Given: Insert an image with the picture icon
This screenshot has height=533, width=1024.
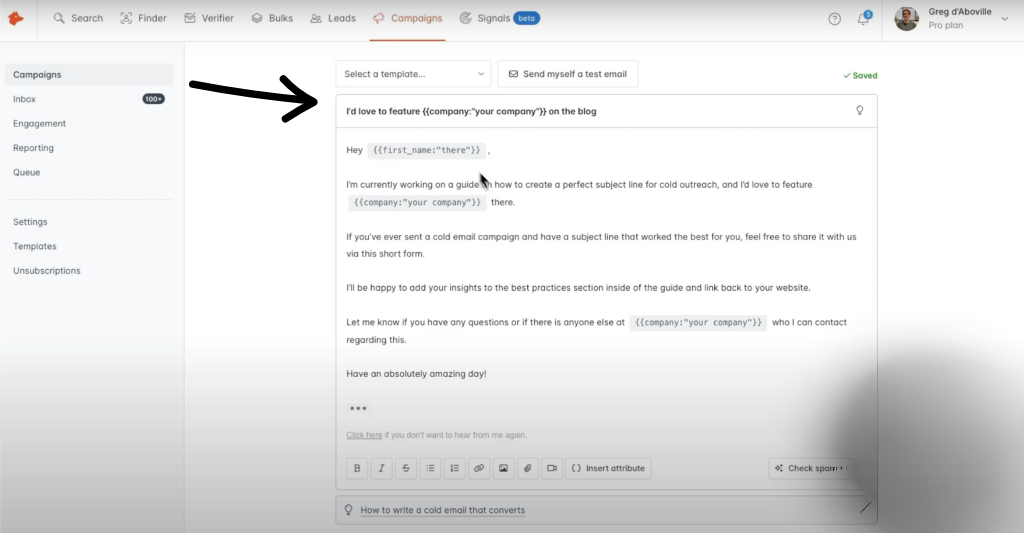Looking at the screenshot, I should (504, 468).
